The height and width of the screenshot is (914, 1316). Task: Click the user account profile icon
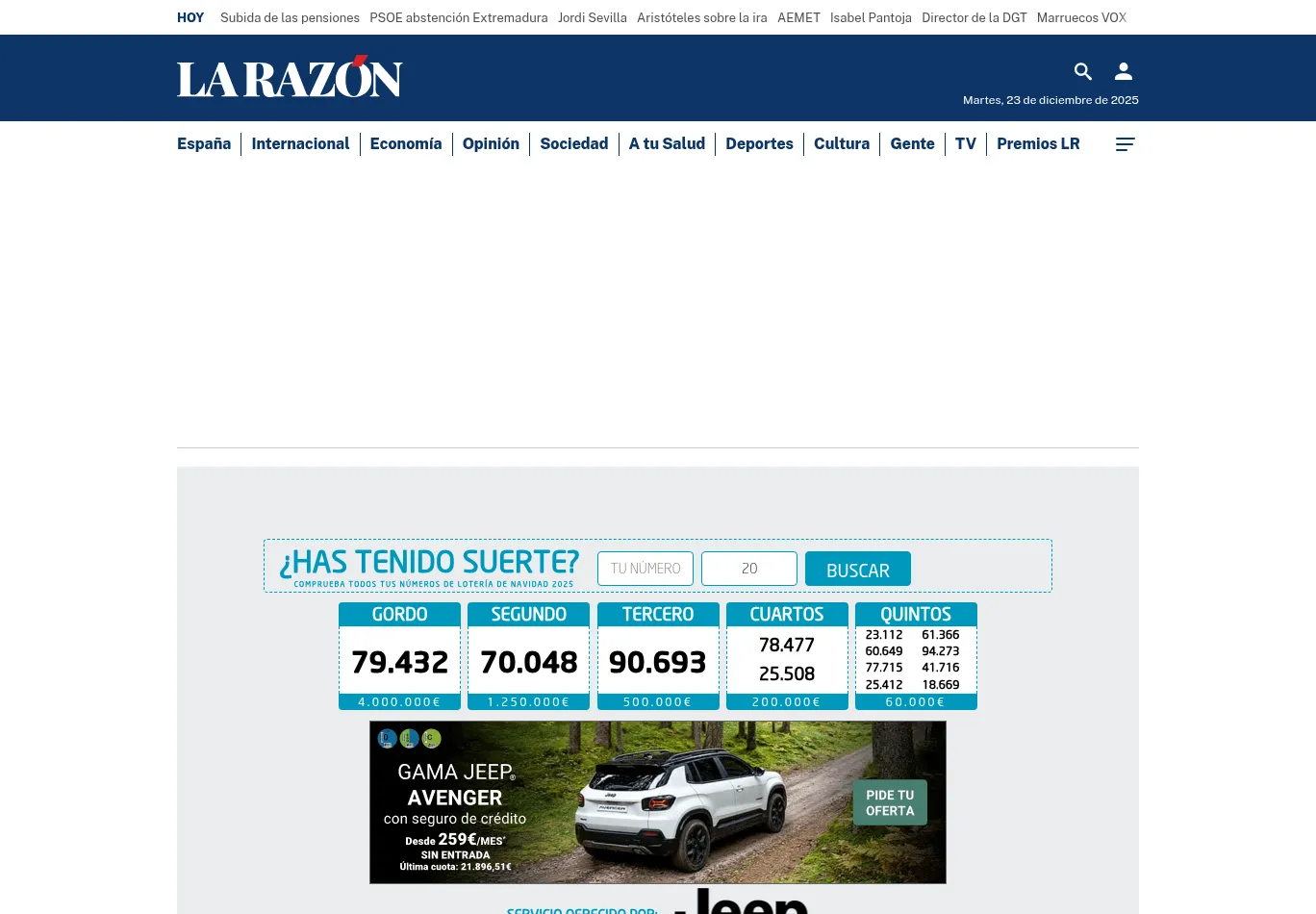pos(1123,71)
